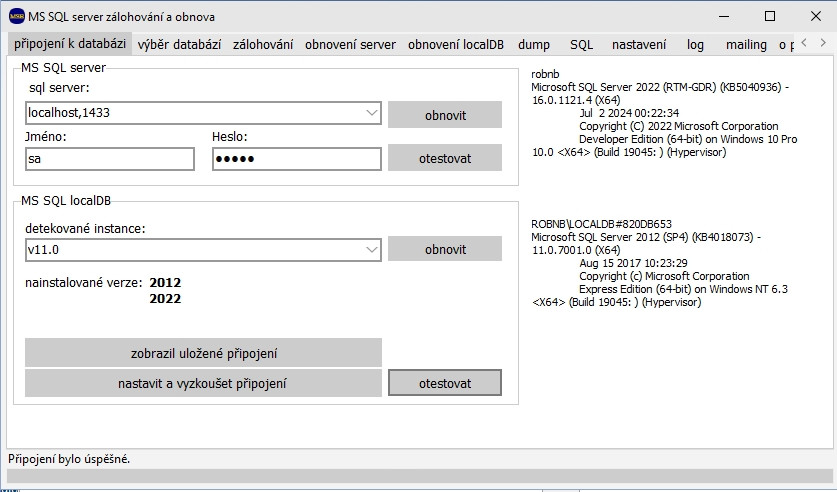Click obnovit next to sql server
Viewport: 837px width, 492px height.
coord(445,115)
